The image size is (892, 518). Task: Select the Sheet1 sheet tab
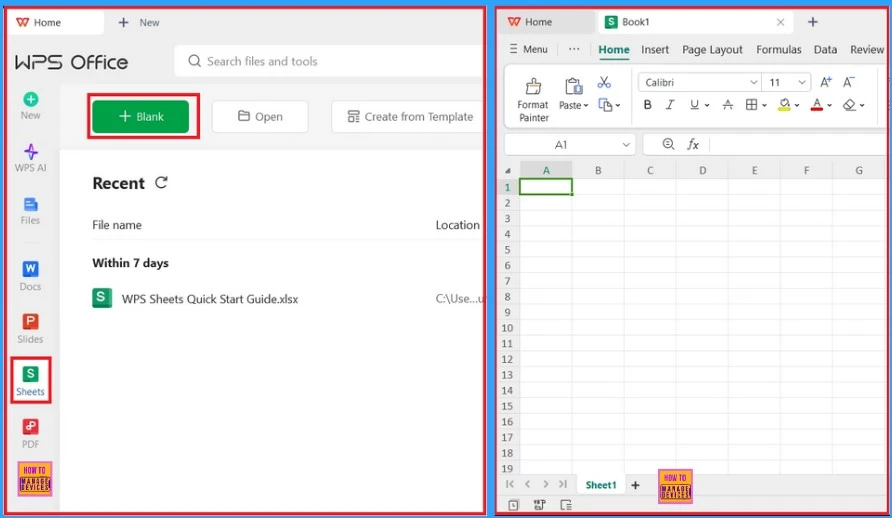pos(601,485)
